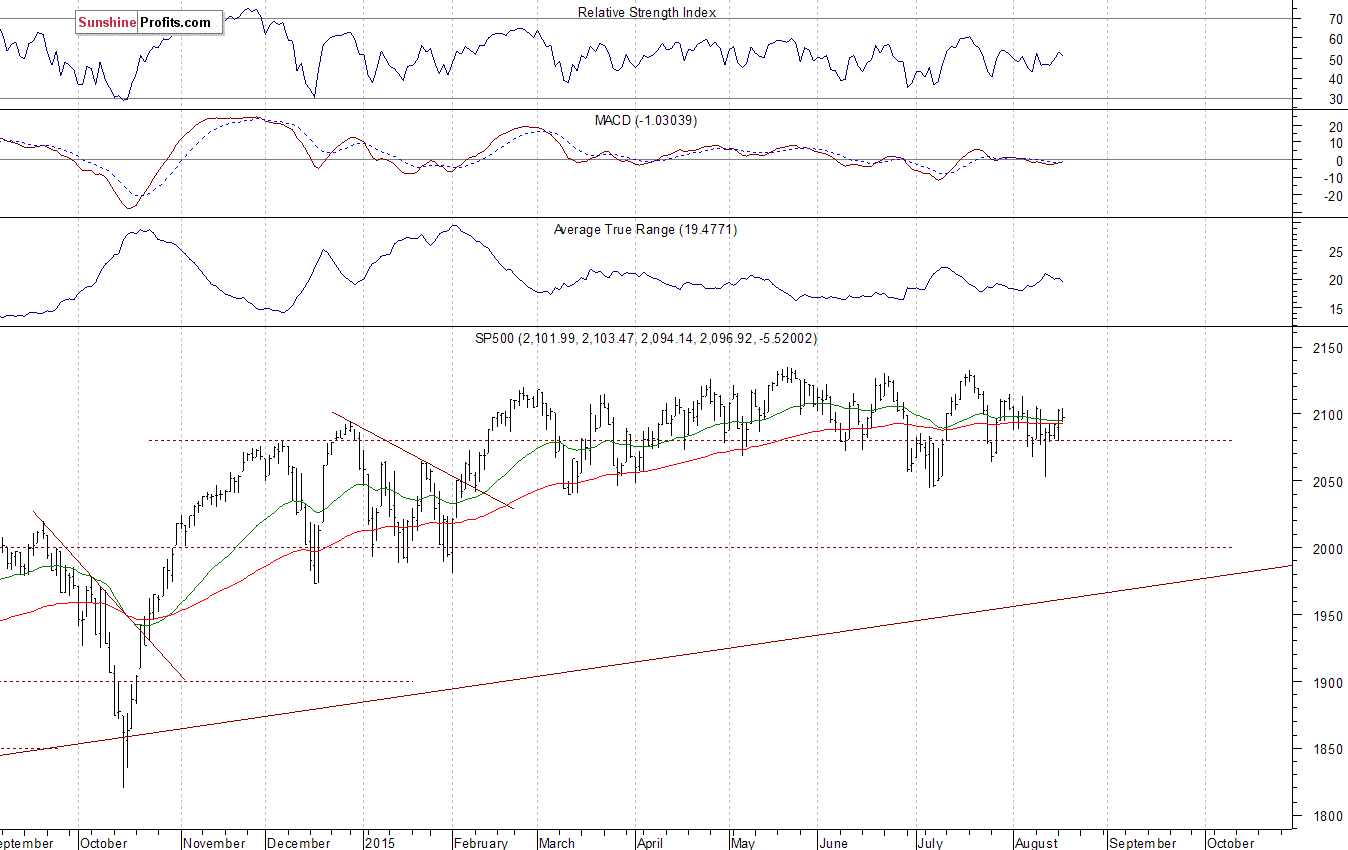Click the MACD (-1.03039) label
1348x850 pixels.
(646, 120)
